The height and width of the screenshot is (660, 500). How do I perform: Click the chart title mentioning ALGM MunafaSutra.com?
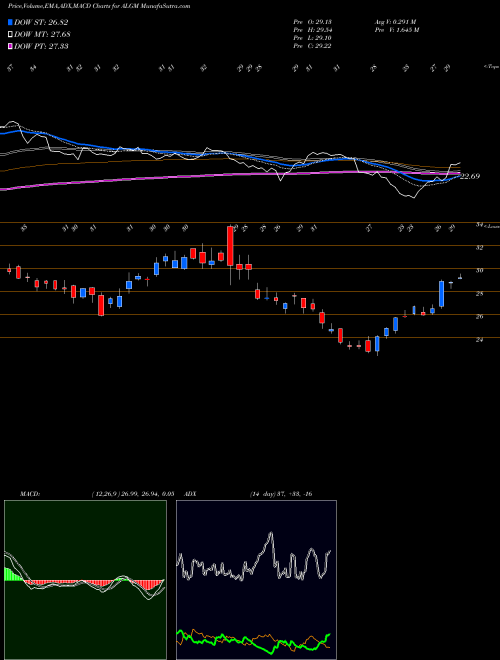pyautogui.click(x=99, y=6)
